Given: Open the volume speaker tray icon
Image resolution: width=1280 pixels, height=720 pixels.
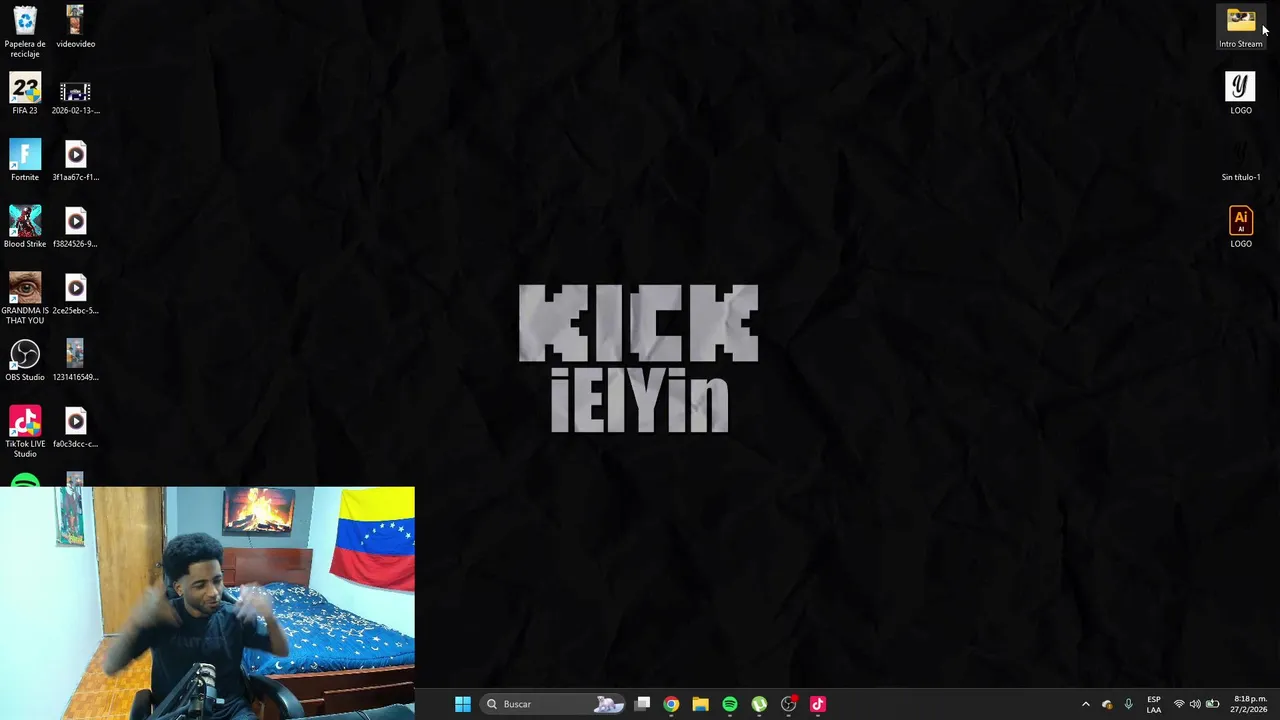Looking at the screenshot, I should tap(1195, 704).
